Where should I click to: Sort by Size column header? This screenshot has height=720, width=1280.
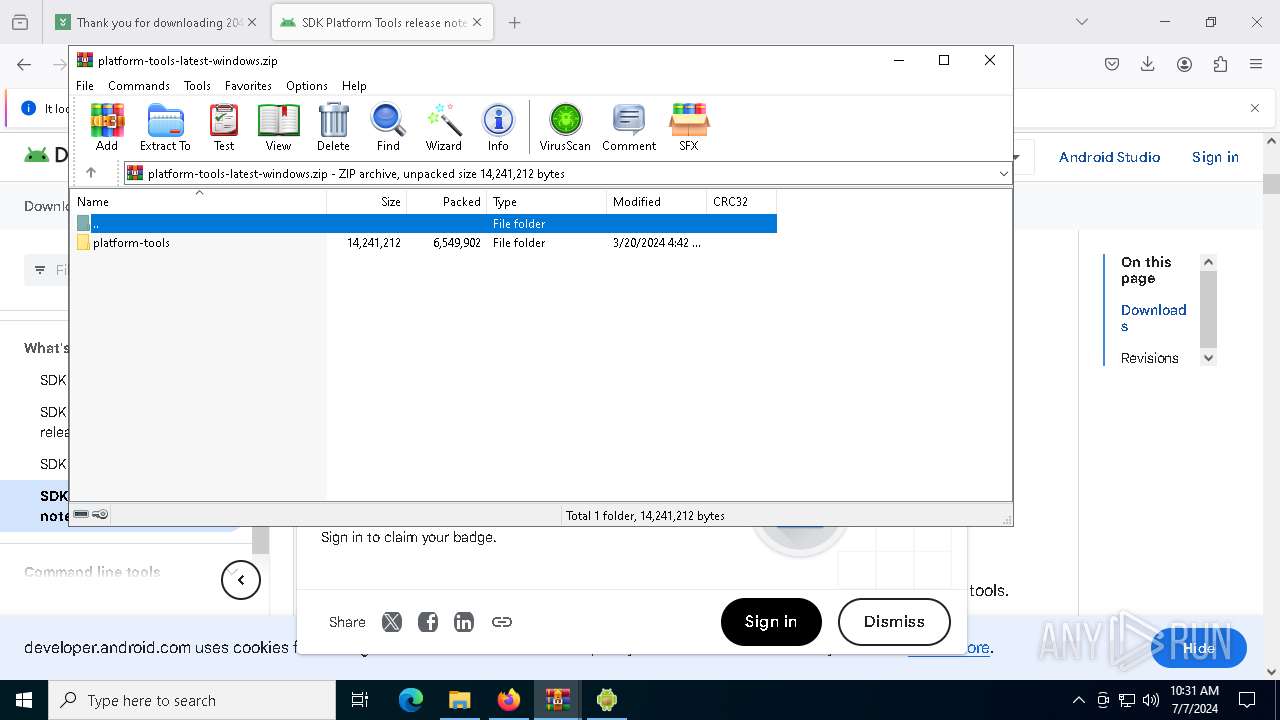[x=367, y=202]
